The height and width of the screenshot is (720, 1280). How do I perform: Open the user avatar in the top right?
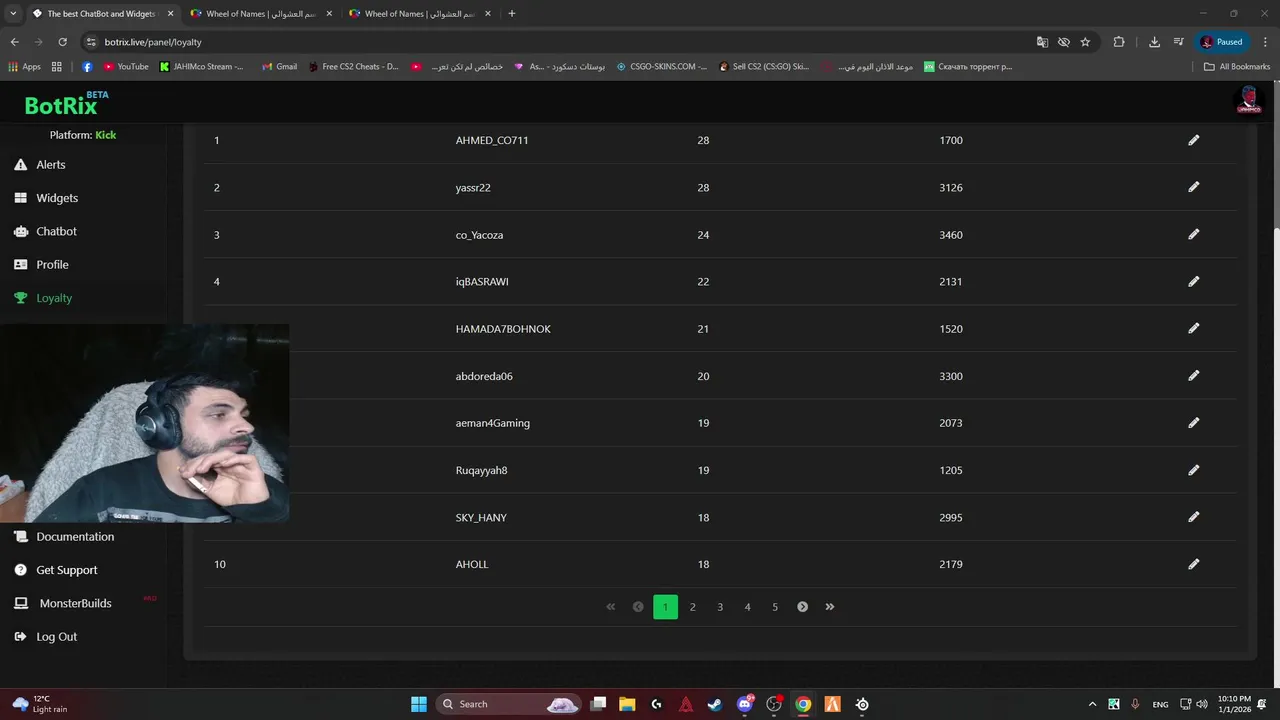coord(1248,100)
